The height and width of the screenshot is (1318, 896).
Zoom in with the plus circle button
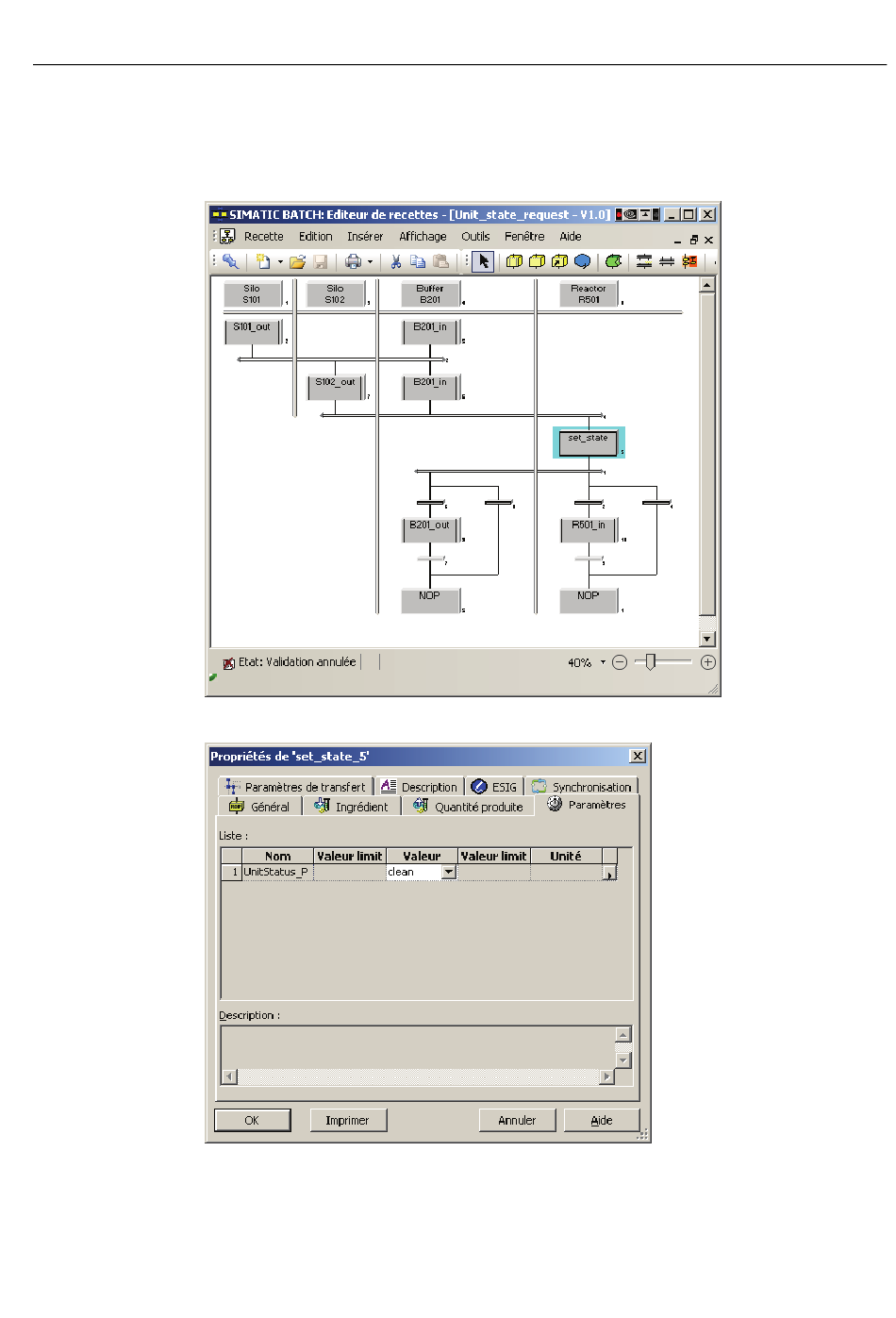[x=708, y=663]
